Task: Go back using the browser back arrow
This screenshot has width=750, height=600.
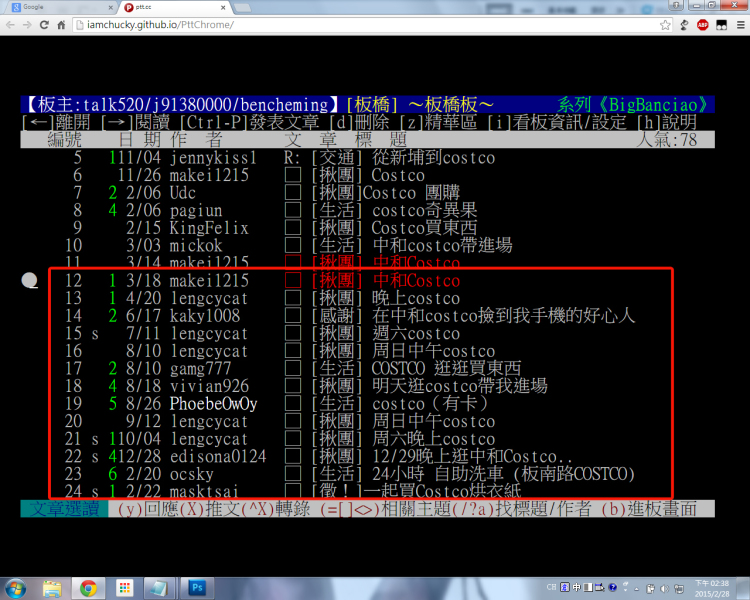Action: tap(11, 25)
